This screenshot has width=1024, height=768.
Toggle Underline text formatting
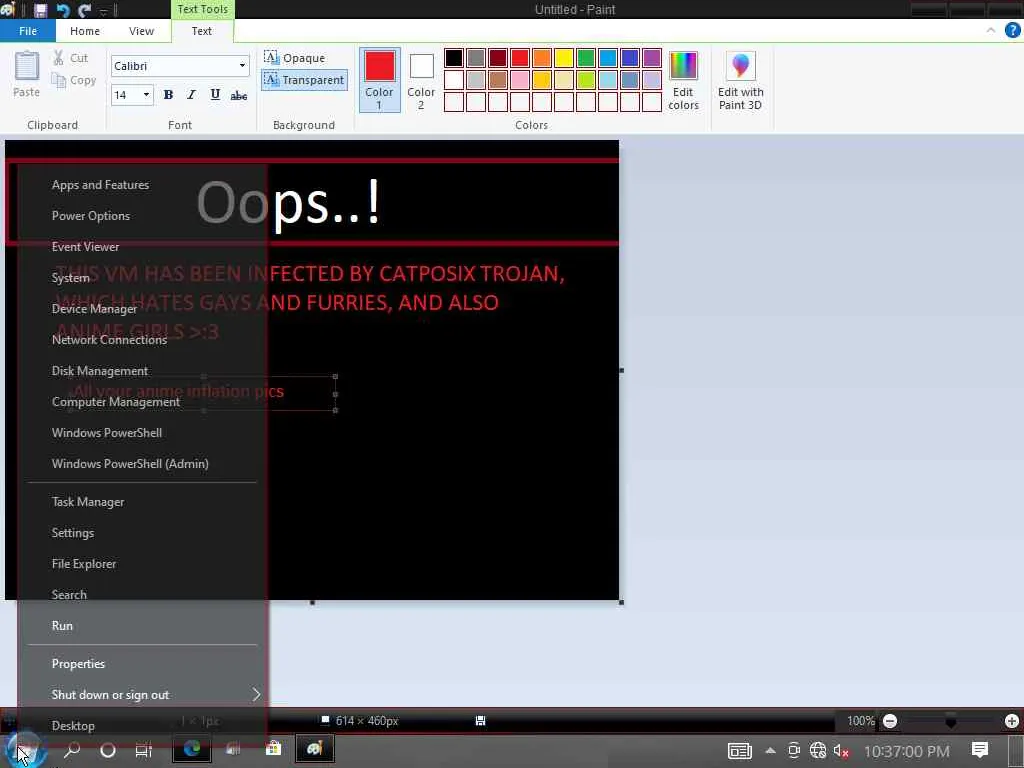(x=215, y=95)
